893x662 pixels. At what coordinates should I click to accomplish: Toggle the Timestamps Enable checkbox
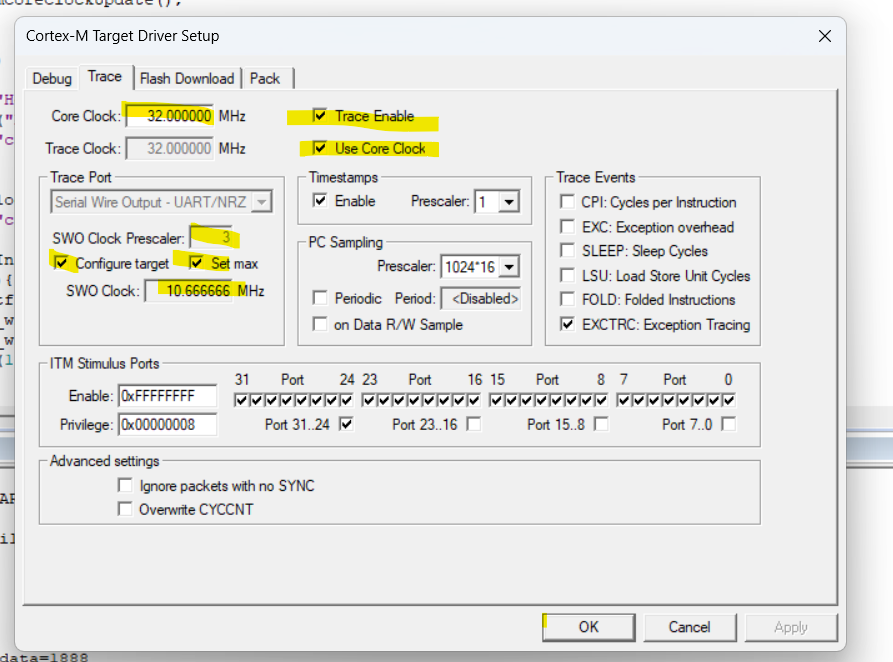pos(320,201)
